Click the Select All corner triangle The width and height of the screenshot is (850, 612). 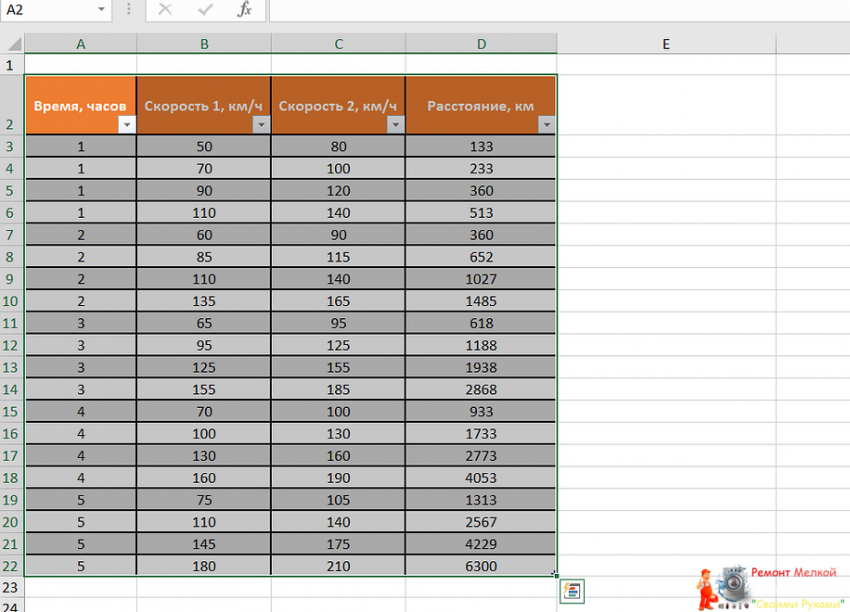point(12,44)
